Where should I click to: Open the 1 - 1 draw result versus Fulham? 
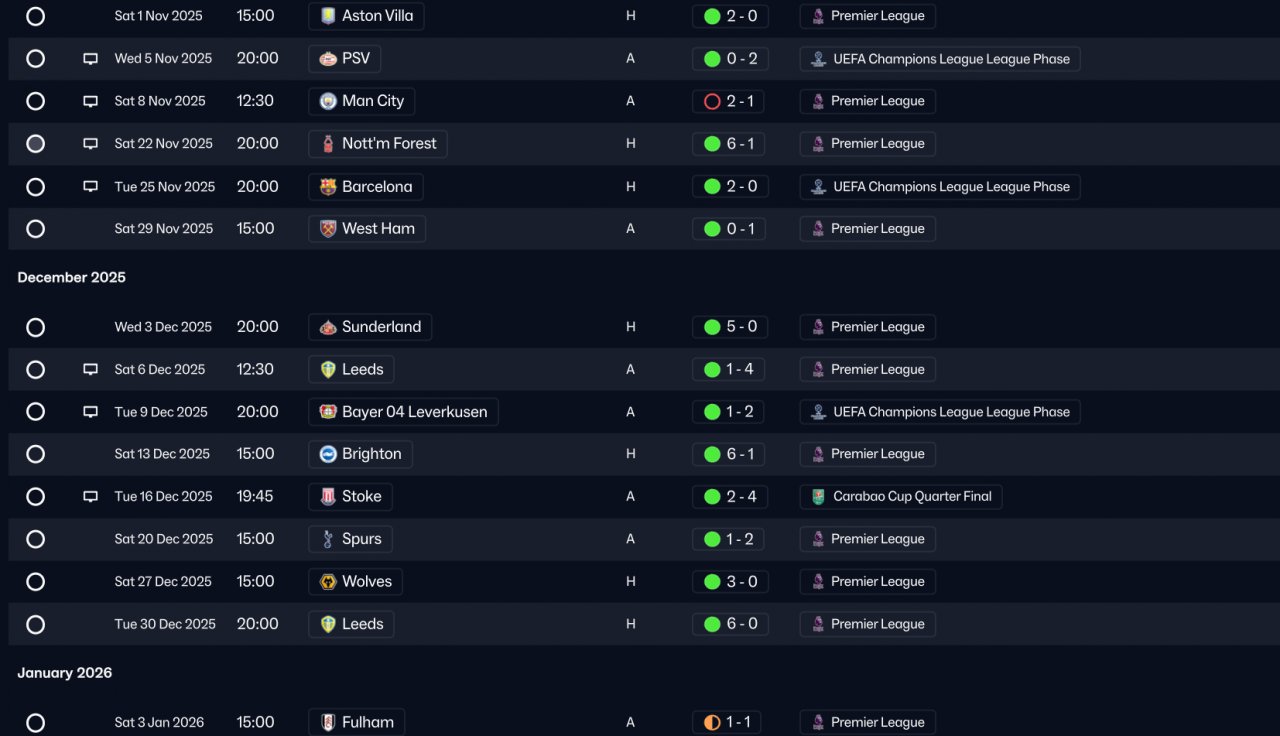pyautogui.click(x=730, y=722)
